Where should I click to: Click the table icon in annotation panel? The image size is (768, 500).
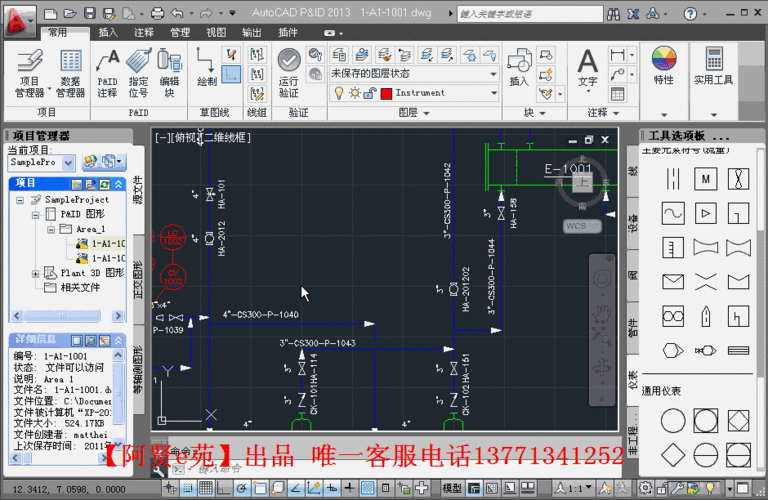(617, 94)
